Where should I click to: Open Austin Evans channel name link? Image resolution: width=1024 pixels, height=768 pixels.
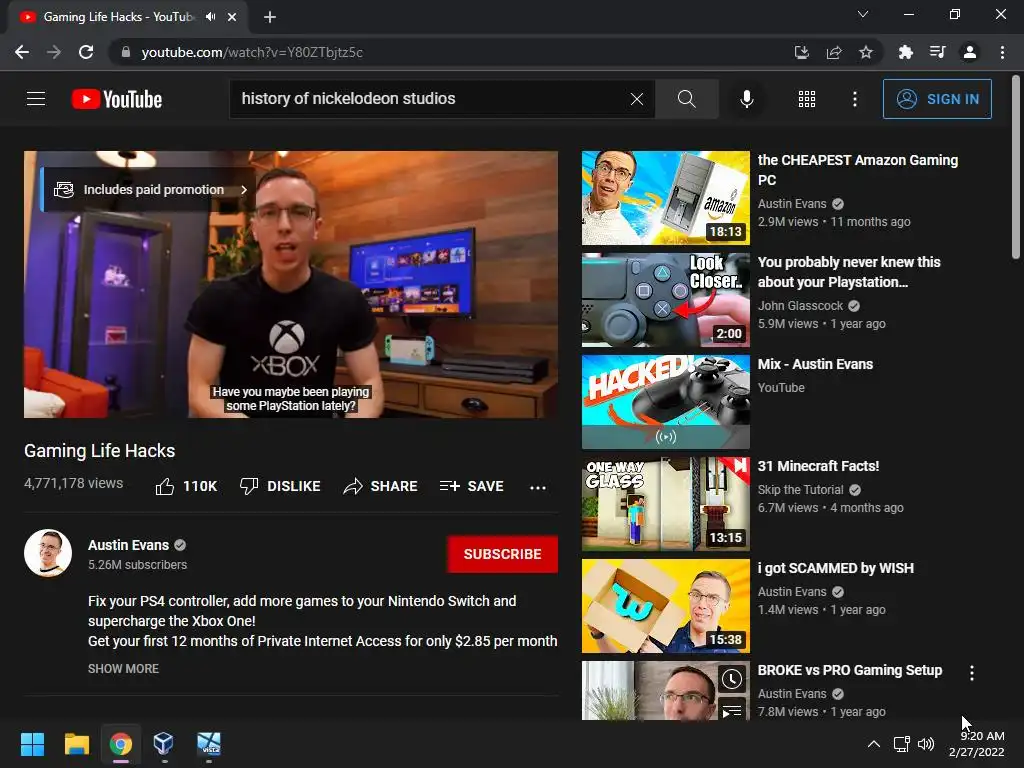tap(129, 545)
